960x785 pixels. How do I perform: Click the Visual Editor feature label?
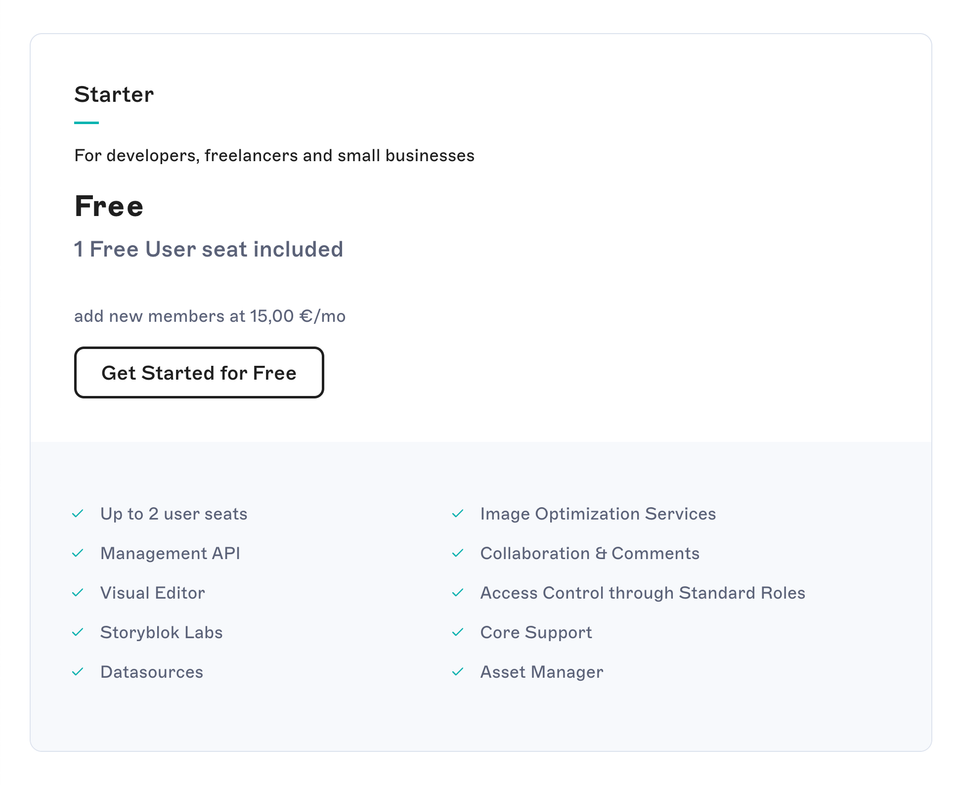(x=152, y=592)
